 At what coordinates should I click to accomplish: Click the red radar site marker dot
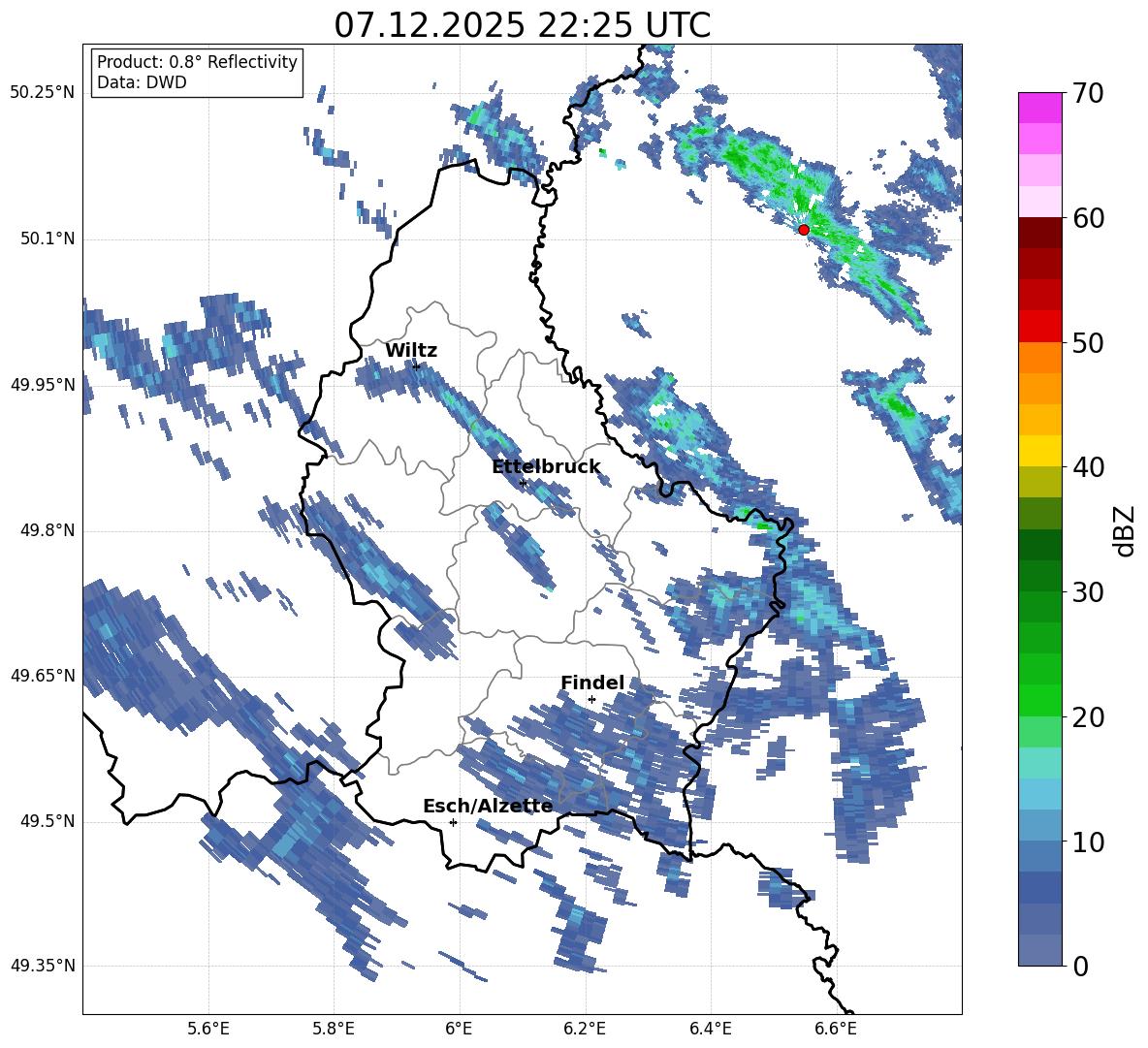point(804,230)
